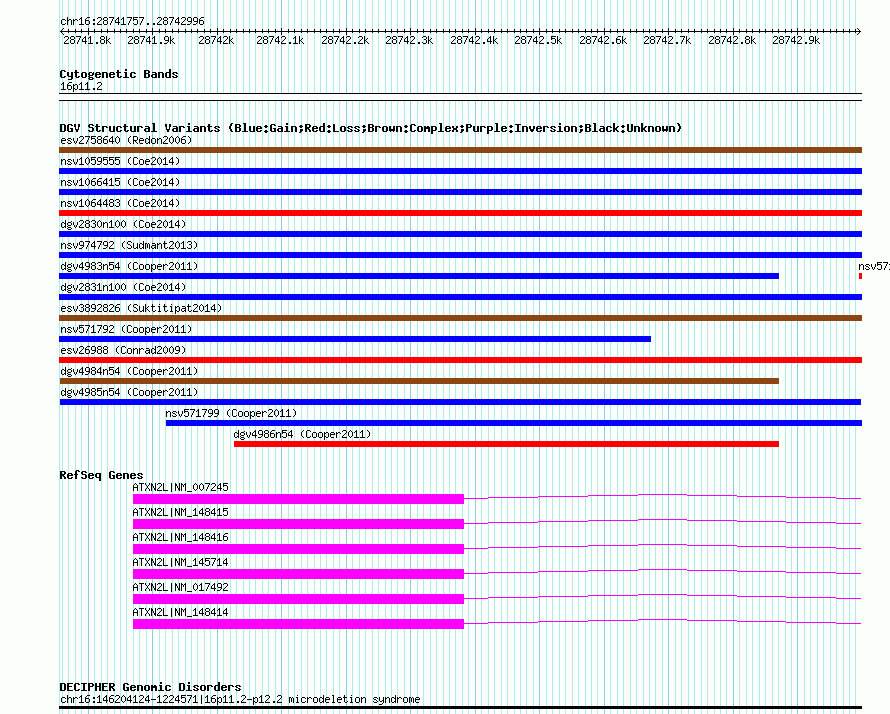Select dgv4985n54 (Cooper2011) label
This screenshot has width=890, height=714.
tap(129, 392)
